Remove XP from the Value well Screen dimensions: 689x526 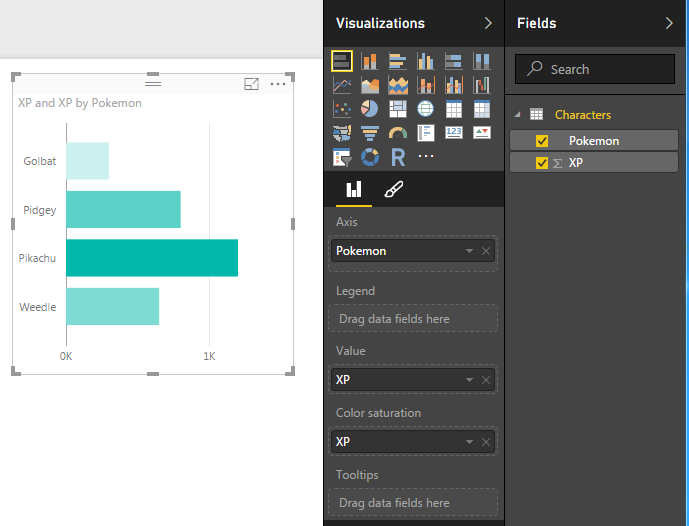click(x=486, y=380)
